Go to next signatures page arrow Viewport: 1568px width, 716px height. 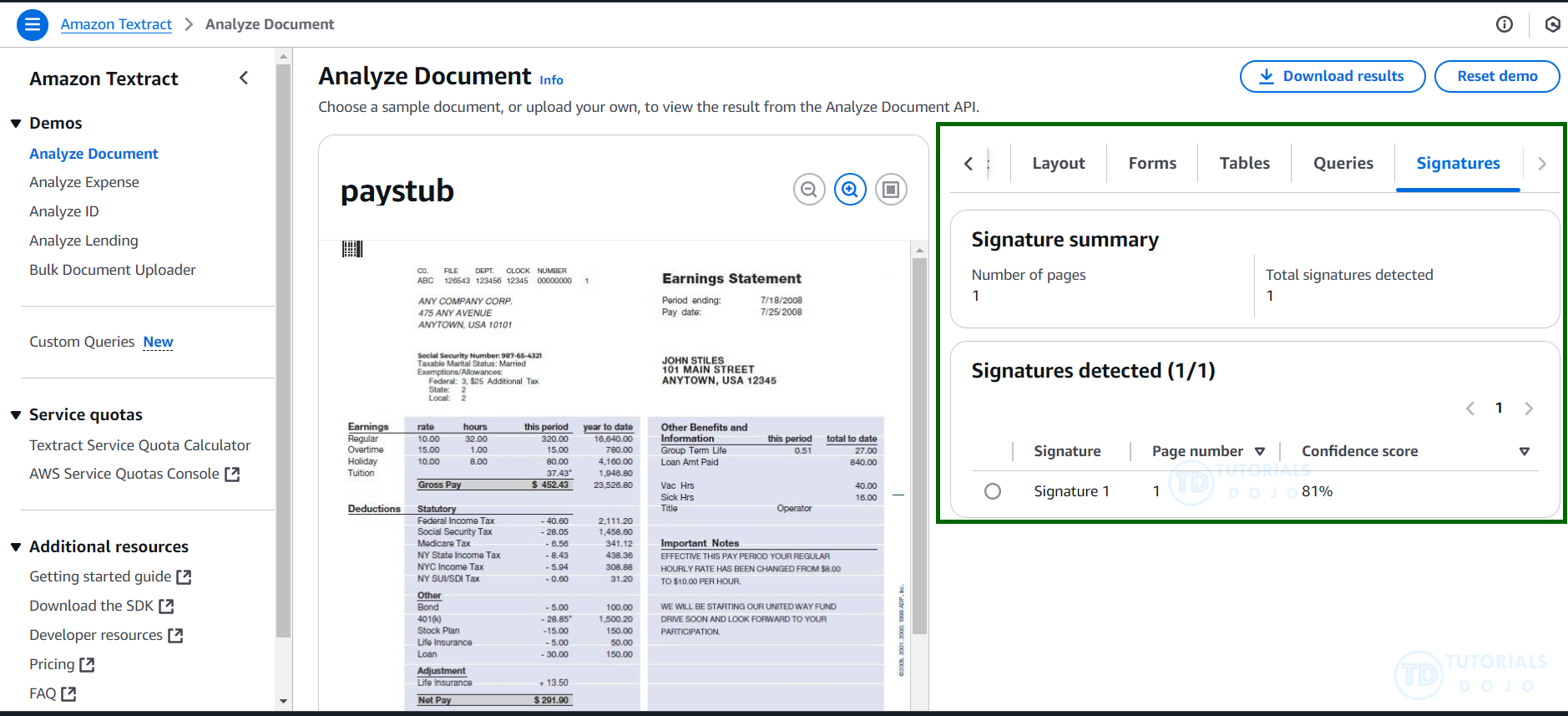pos(1528,409)
